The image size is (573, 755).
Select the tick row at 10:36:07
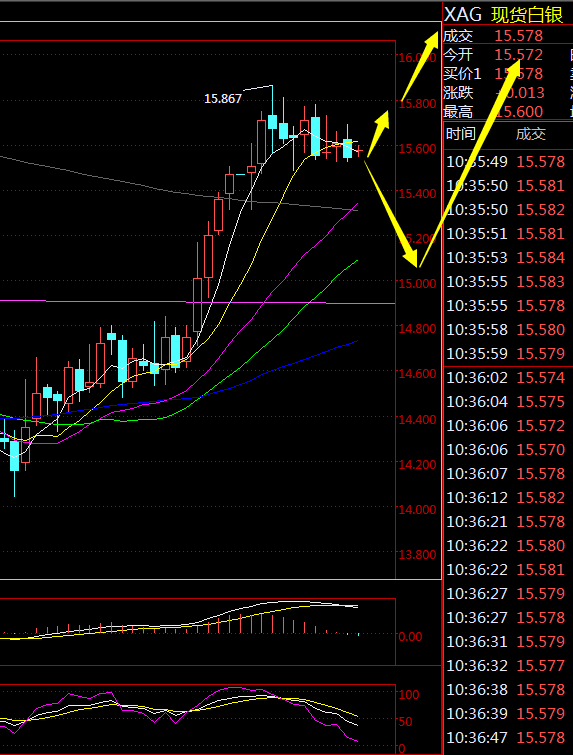click(x=506, y=474)
